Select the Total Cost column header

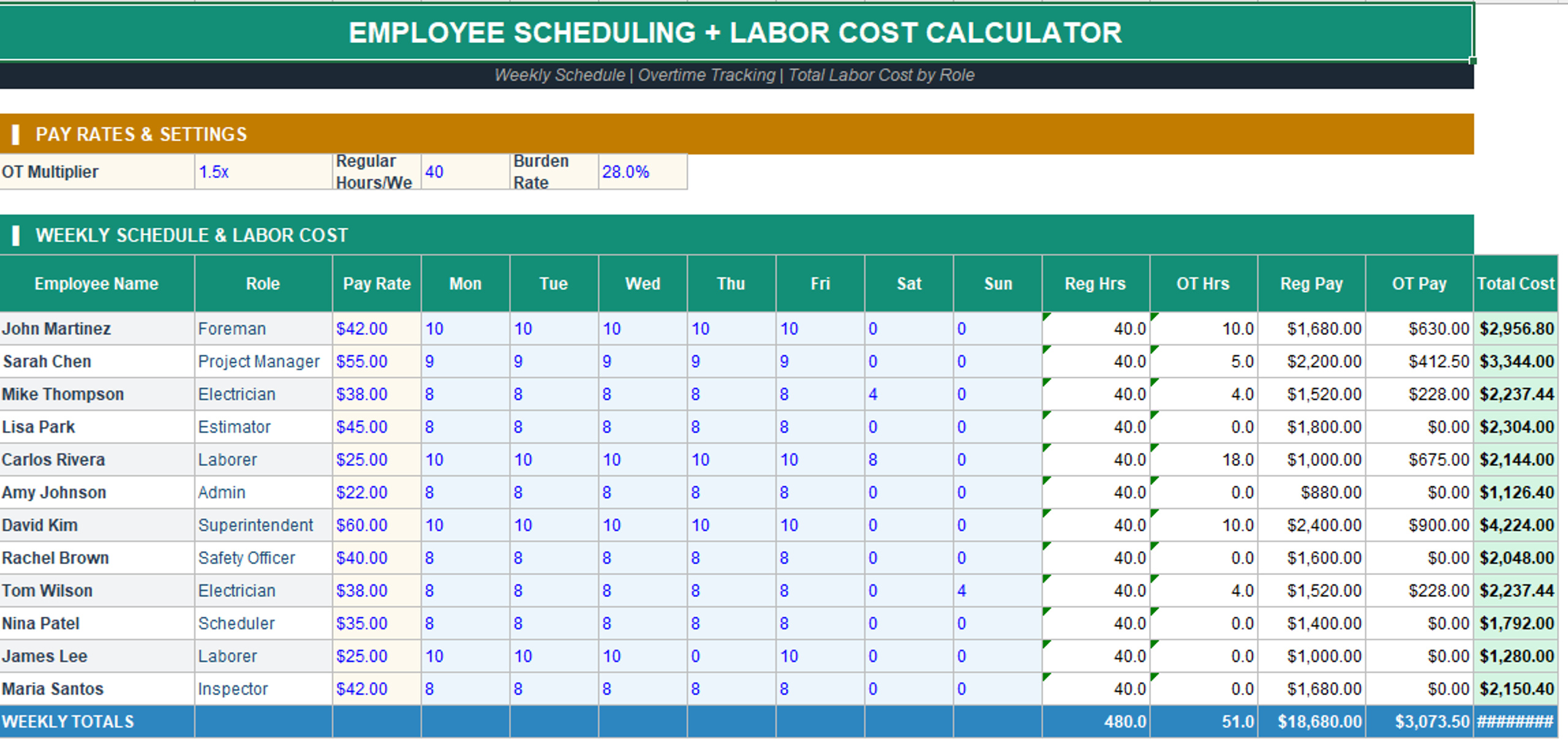tap(1515, 284)
